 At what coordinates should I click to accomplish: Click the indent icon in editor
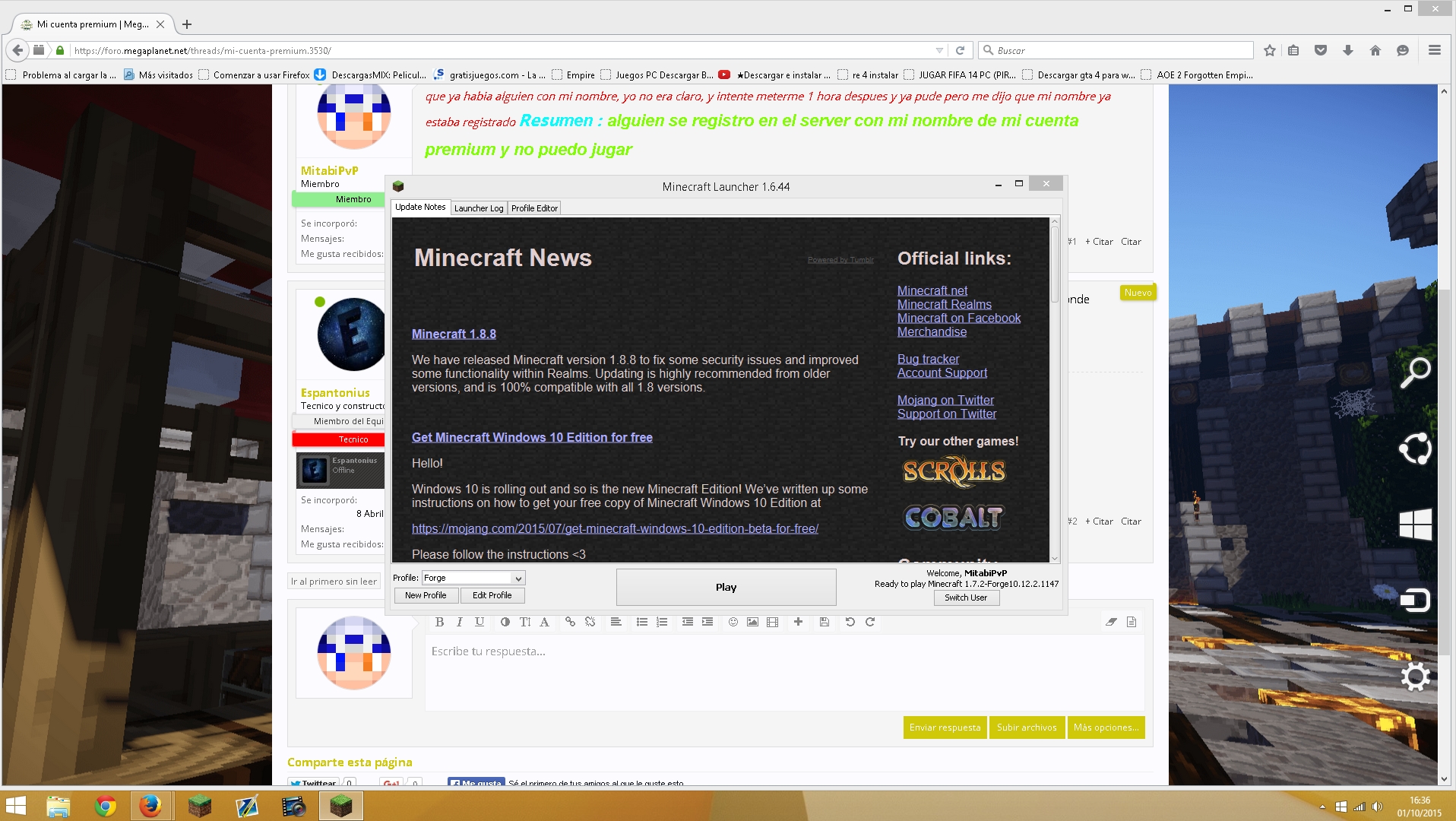(707, 622)
